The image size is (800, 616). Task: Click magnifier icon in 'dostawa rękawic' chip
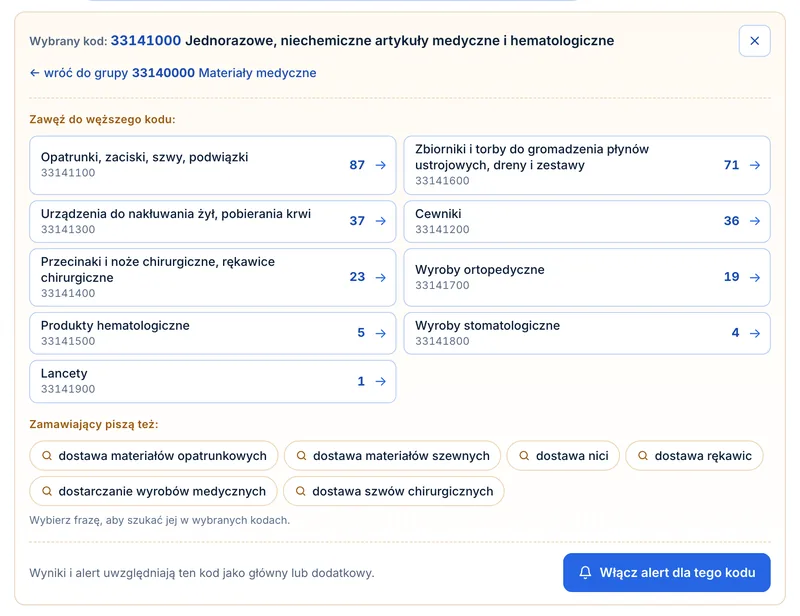(x=643, y=456)
